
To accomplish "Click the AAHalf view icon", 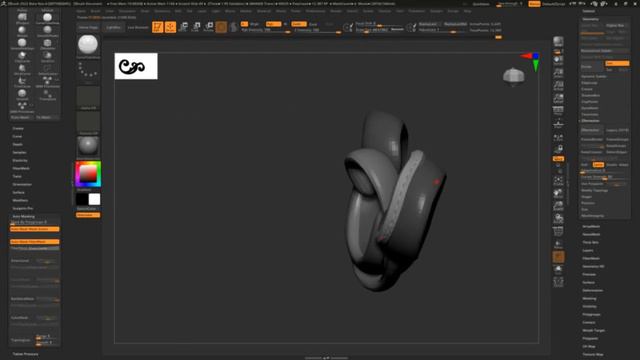I will pyautogui.click(x=558, y=98).
